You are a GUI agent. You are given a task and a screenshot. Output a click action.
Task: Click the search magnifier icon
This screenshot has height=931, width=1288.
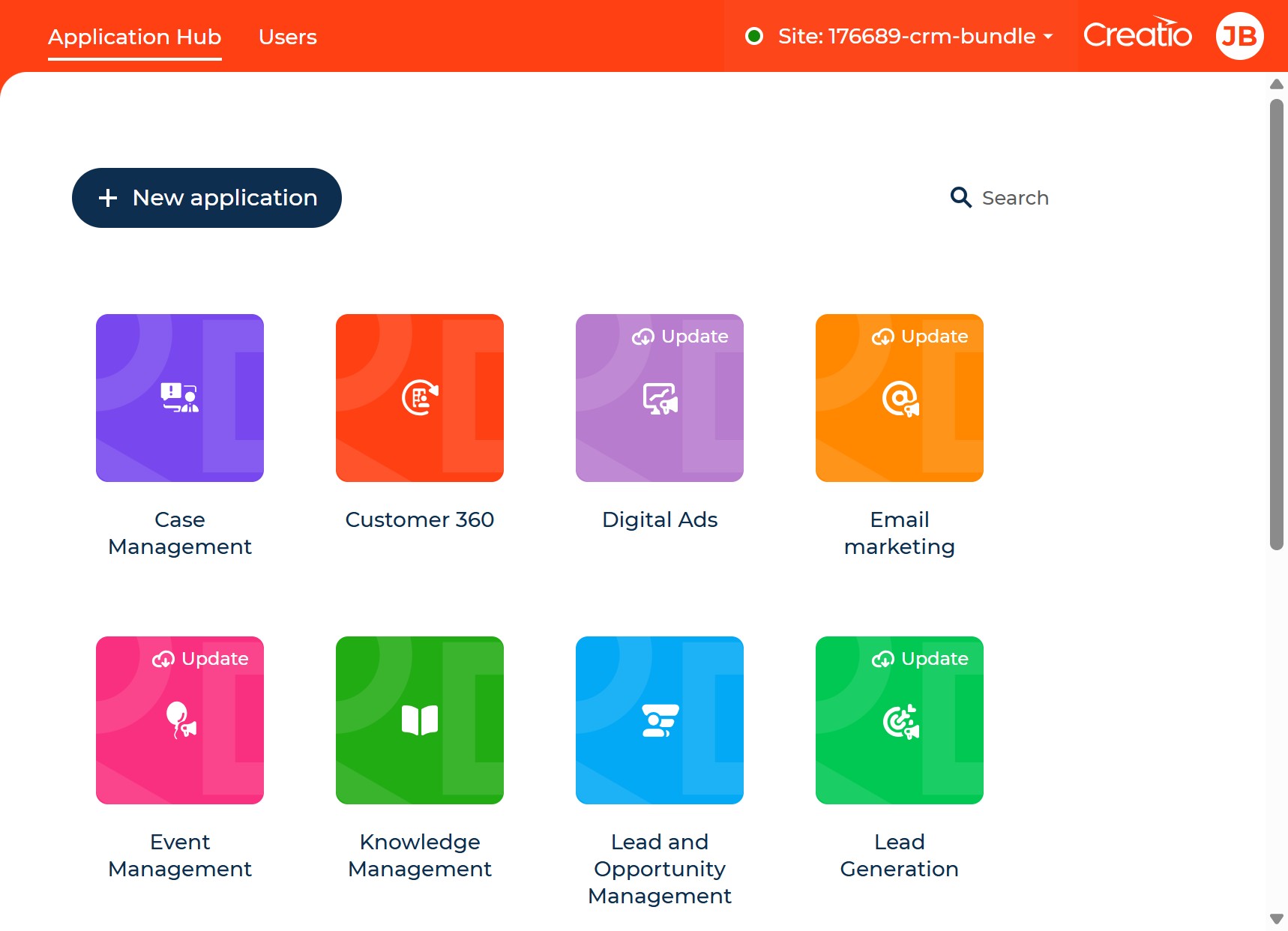pos(960,197)
